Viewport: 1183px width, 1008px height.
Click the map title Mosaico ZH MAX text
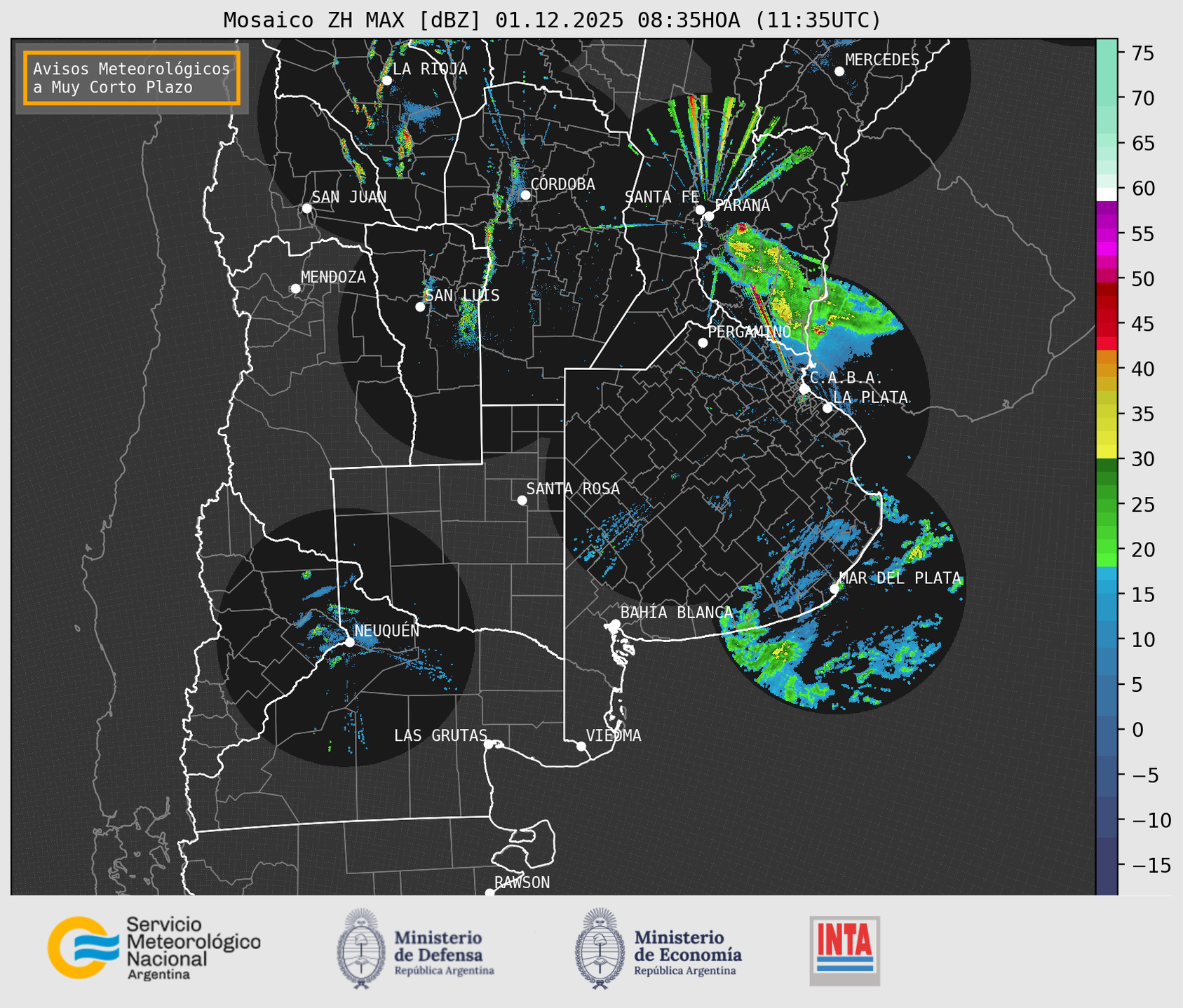(x=314, y=20)
